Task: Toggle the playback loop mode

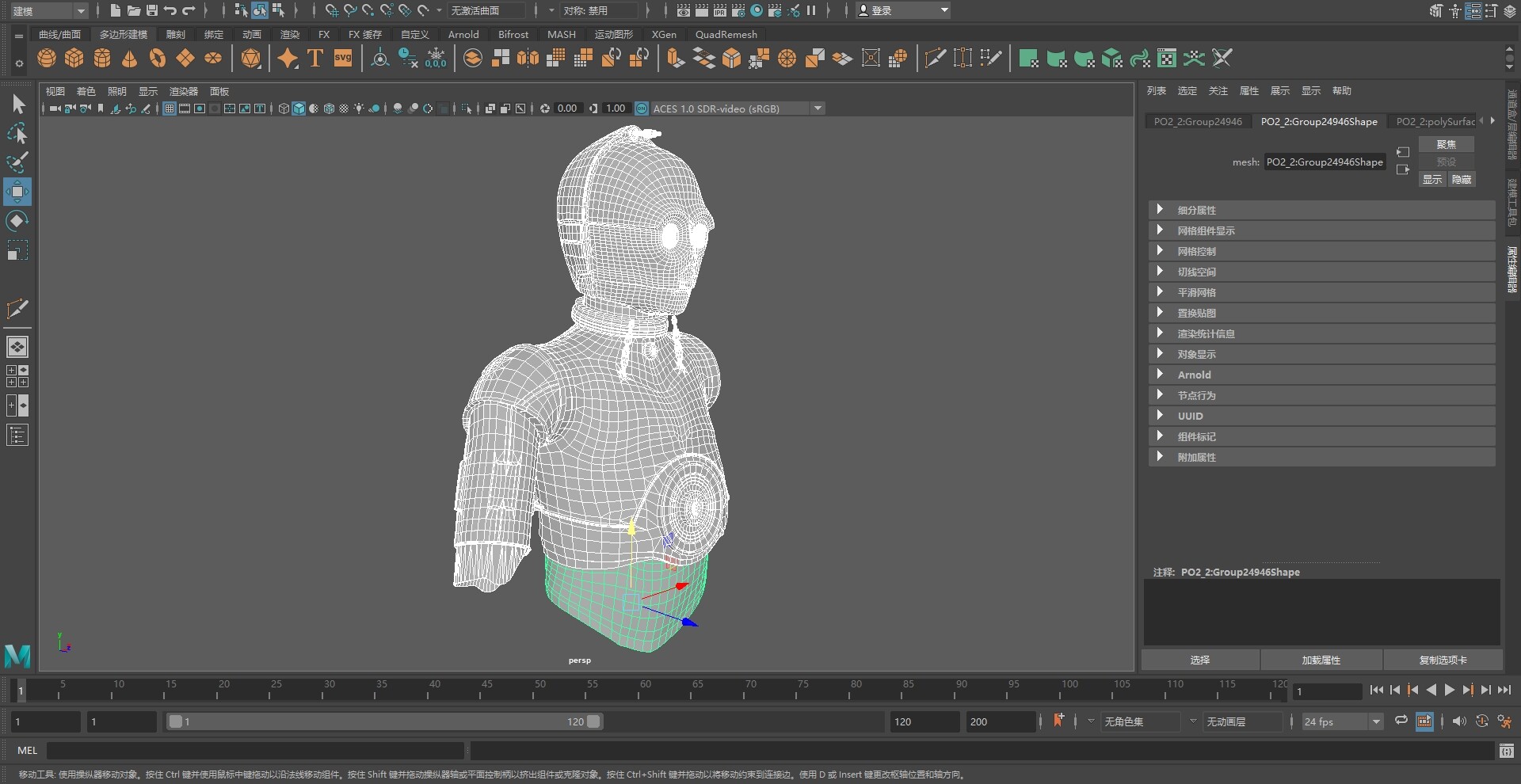Action: click(x=1401, y=721)
